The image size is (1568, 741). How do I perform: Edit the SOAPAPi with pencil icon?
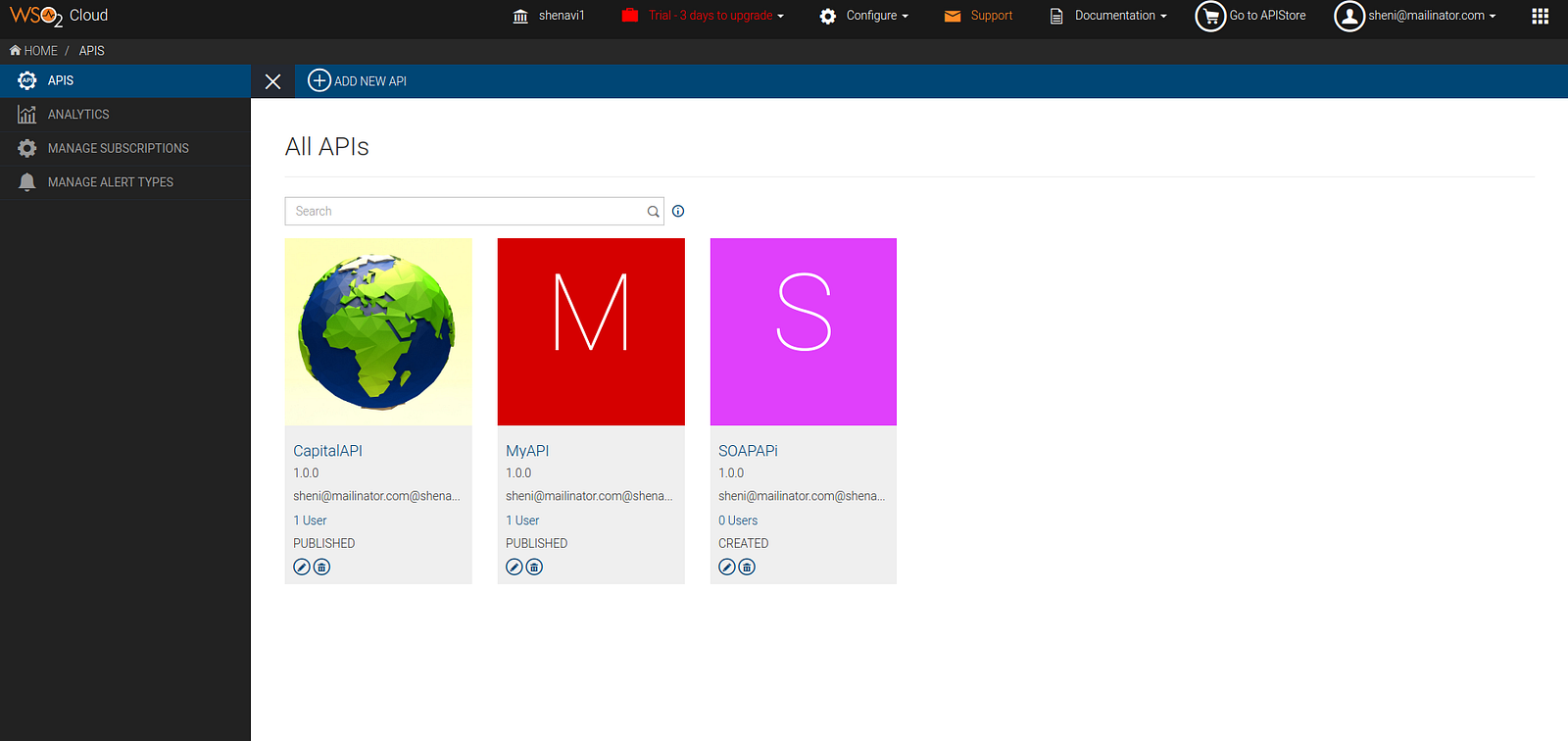click(727, 567)
